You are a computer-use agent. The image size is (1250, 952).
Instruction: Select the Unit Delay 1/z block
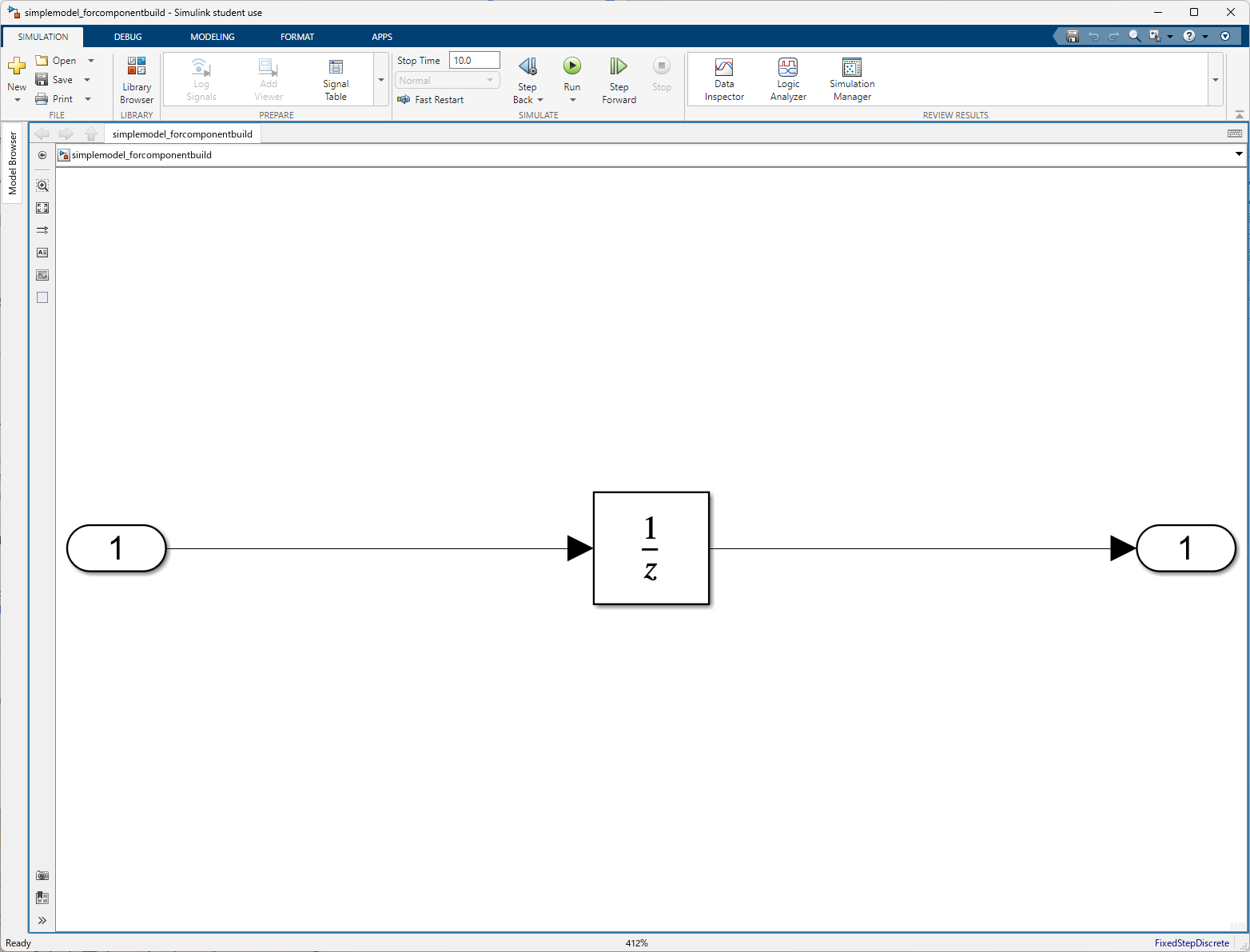[x=651, y=548]
